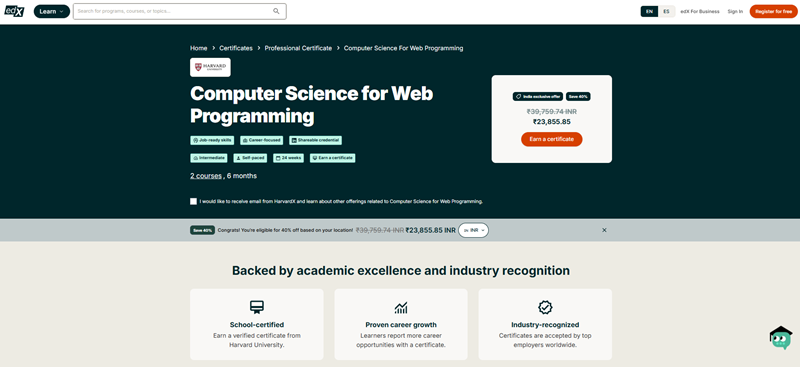
Task: Click the Job-ready skills tag
Action: pos(212,140)
